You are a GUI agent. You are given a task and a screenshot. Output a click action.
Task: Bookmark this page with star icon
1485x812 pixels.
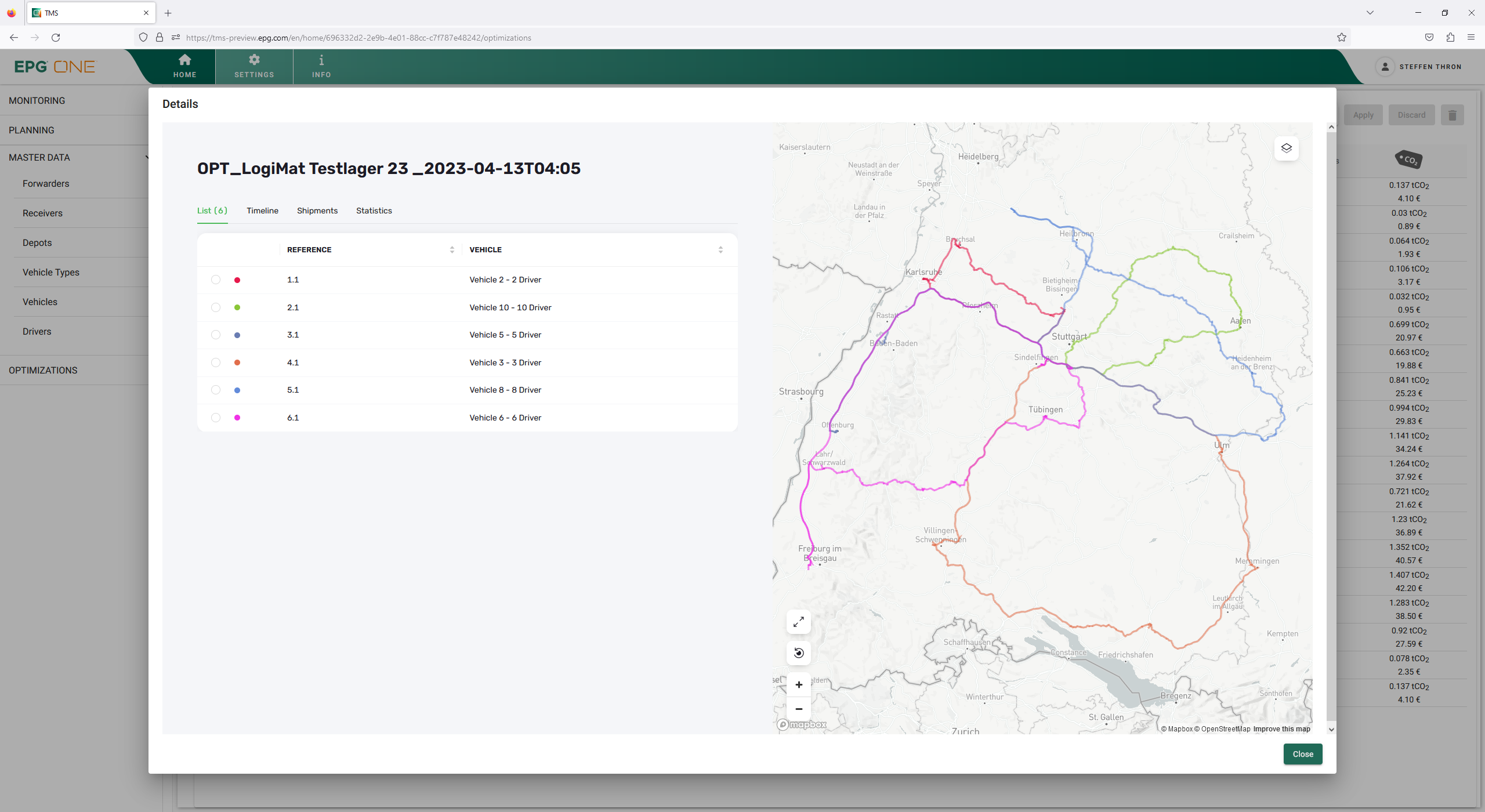[x=1342, y=38]
